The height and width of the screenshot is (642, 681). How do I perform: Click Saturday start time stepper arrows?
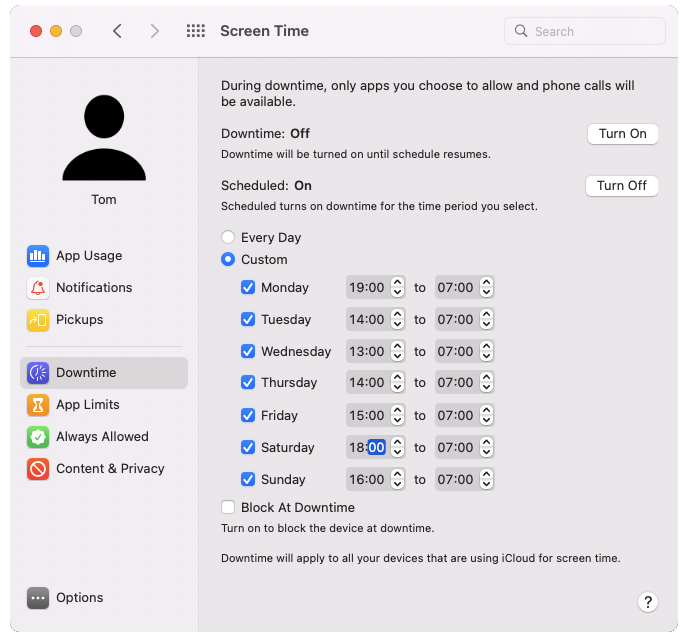tap(397, 447)
